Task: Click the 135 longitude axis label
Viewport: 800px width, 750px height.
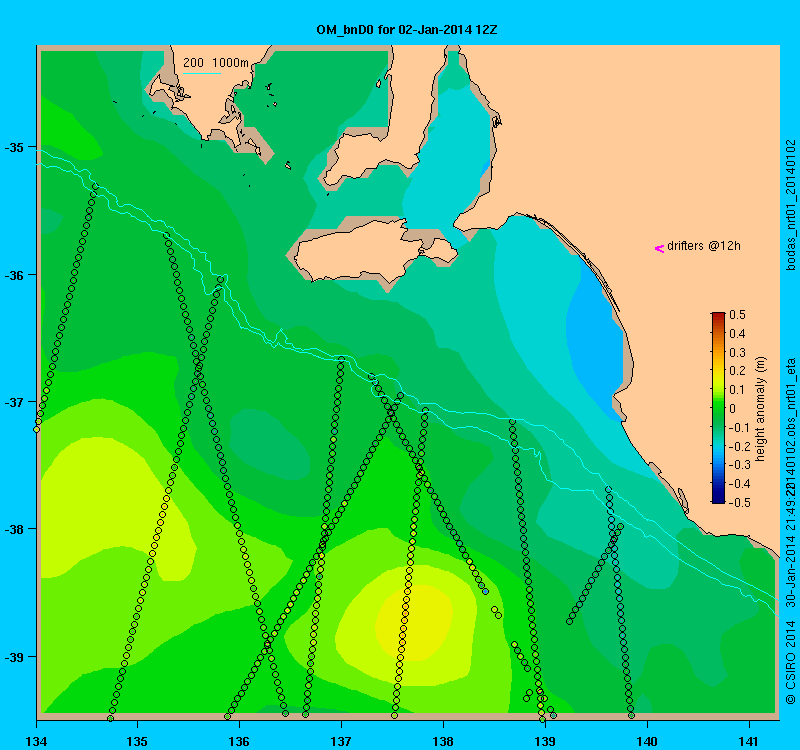Action: (138, 741)
